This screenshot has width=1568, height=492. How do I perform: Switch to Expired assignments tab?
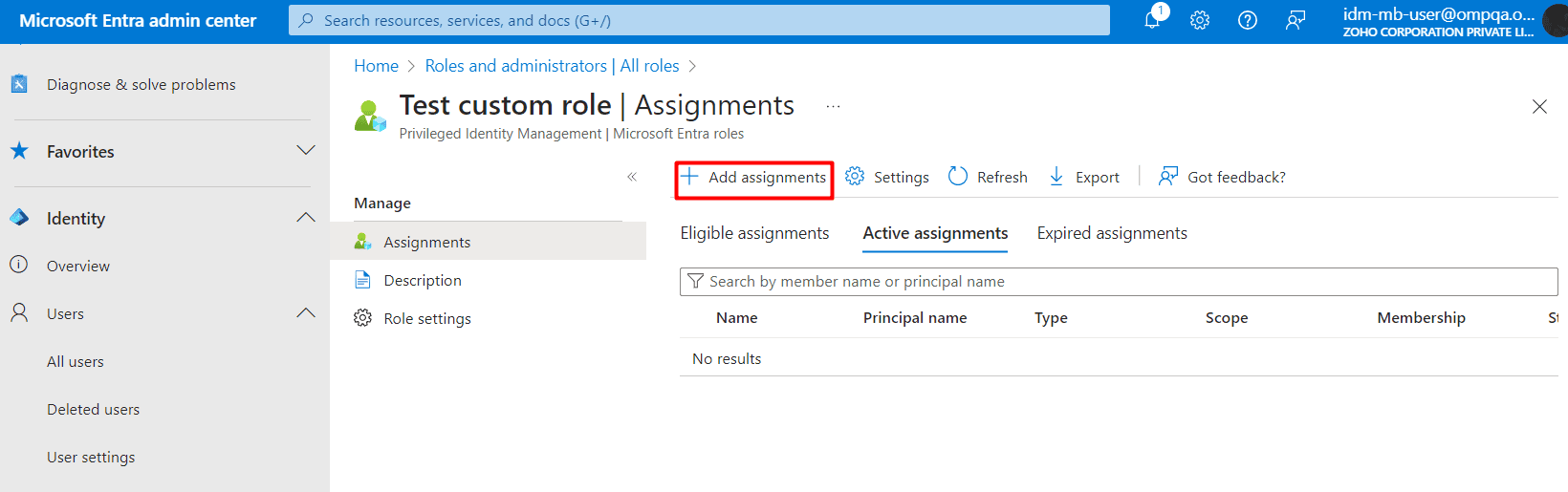click(x=1112, y=233)
